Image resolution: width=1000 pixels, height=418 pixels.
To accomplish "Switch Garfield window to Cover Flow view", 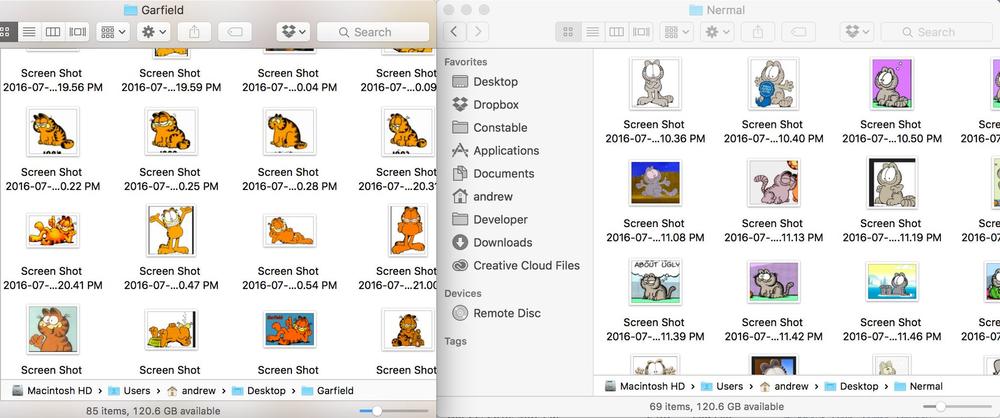I will pos(78,31).
